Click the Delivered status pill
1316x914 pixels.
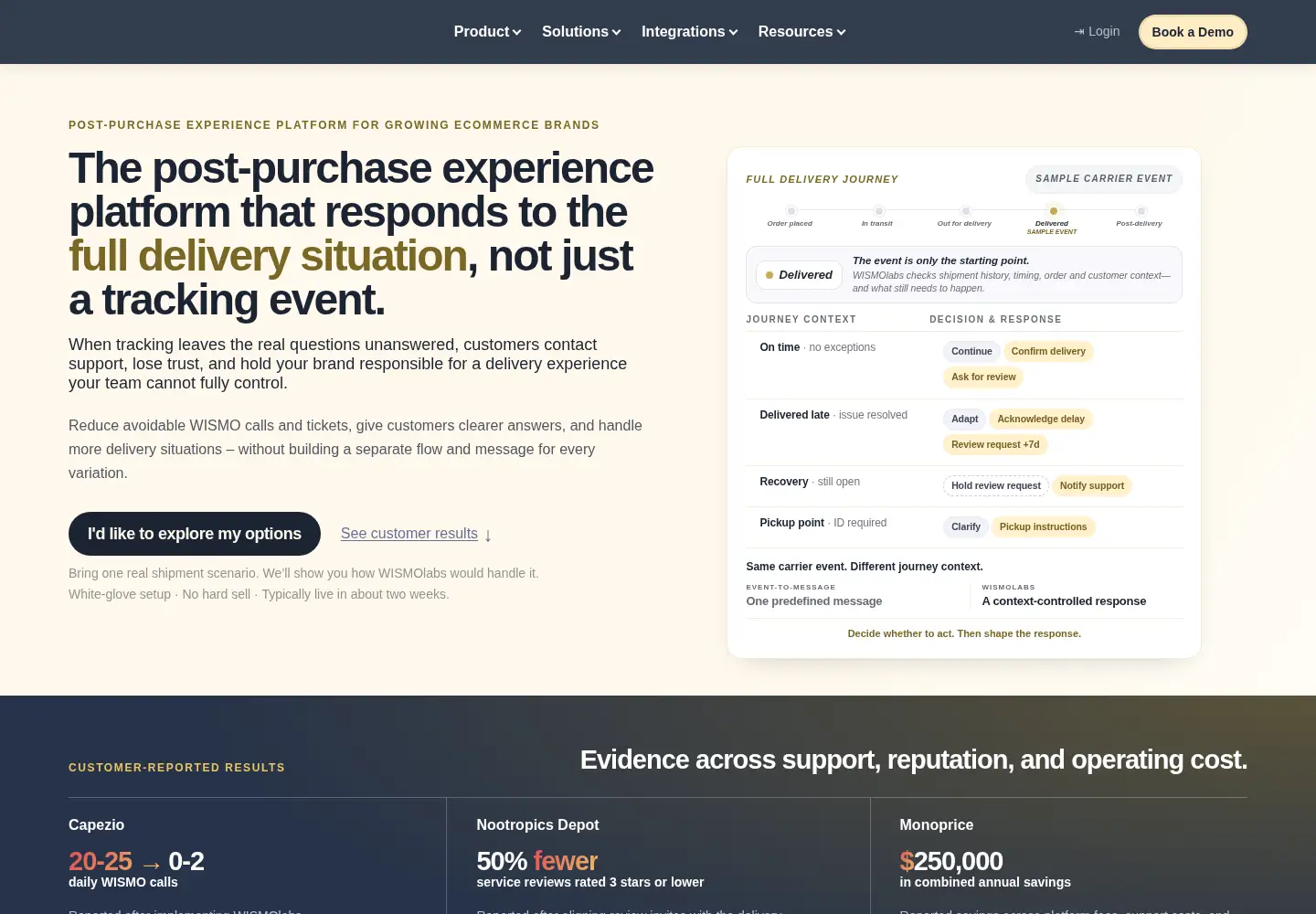click(799, 275)
